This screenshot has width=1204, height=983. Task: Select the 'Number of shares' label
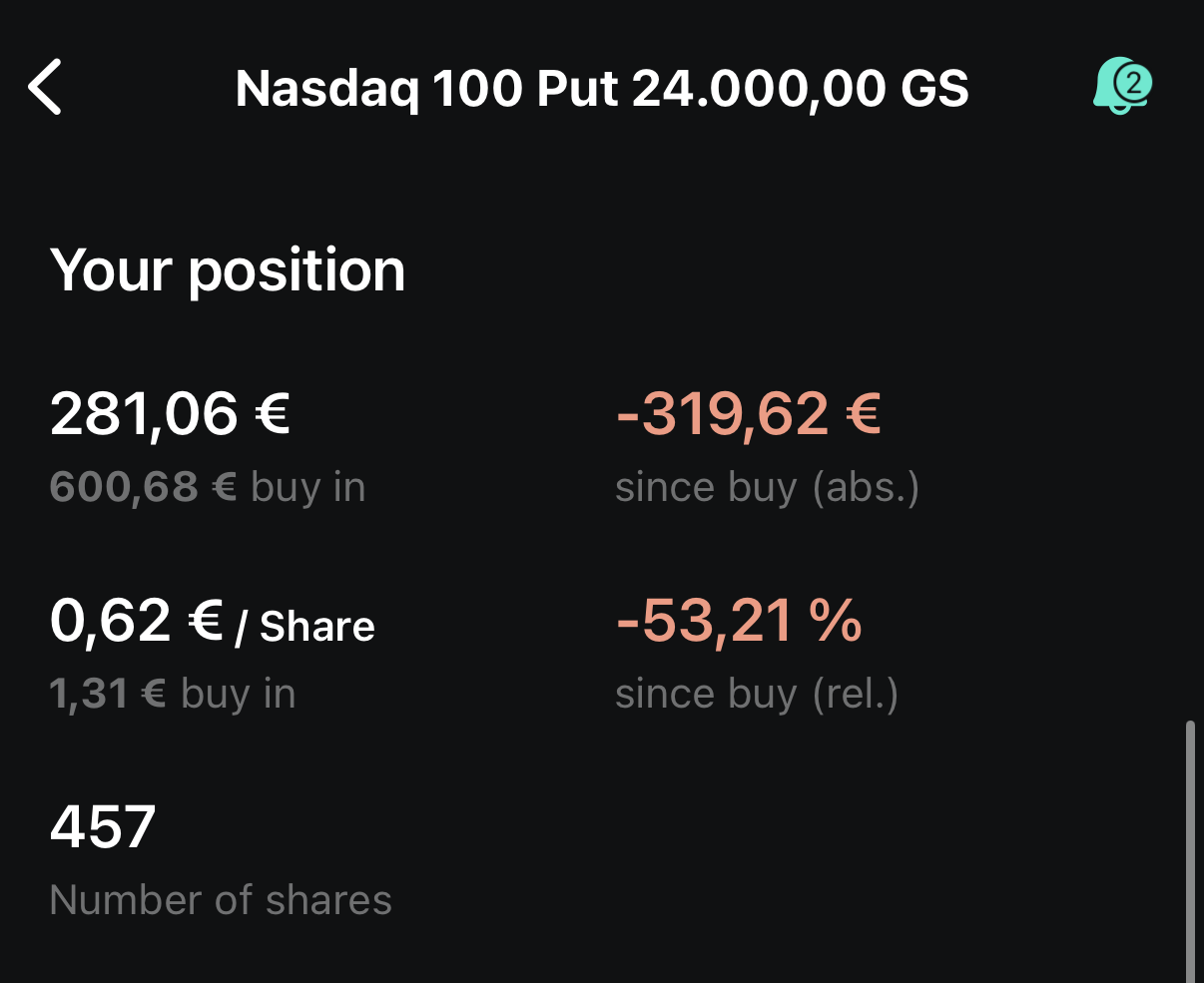(221, 900)
